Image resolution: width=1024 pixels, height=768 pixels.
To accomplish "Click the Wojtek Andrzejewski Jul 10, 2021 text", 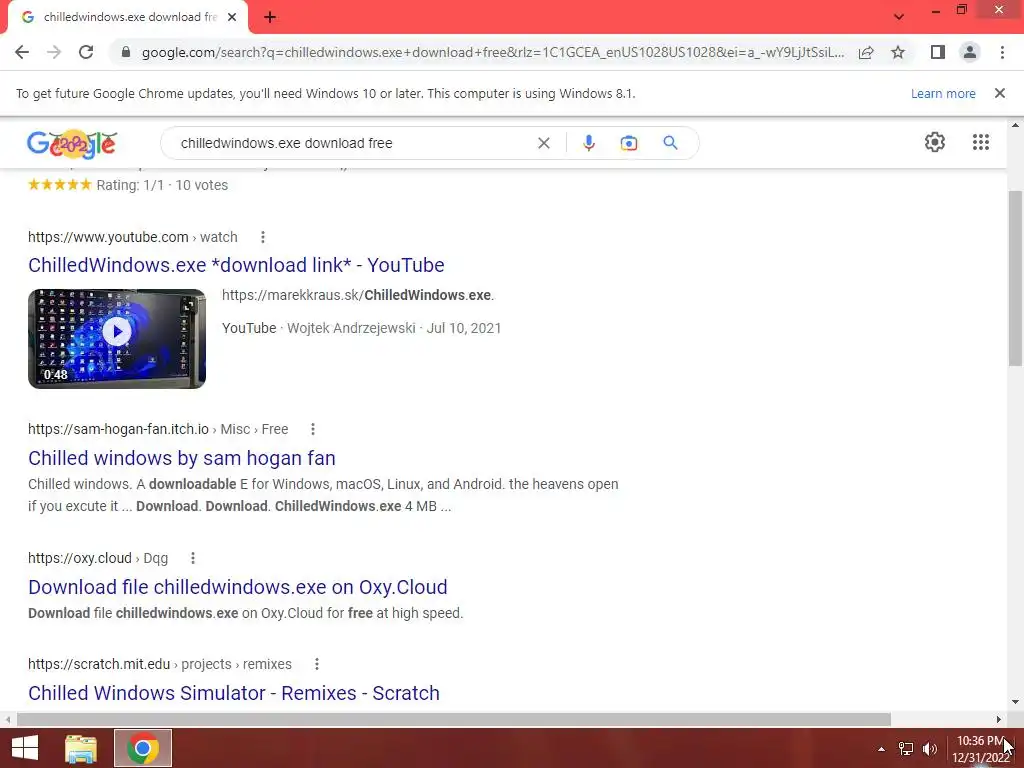I will tap(394, 328).
